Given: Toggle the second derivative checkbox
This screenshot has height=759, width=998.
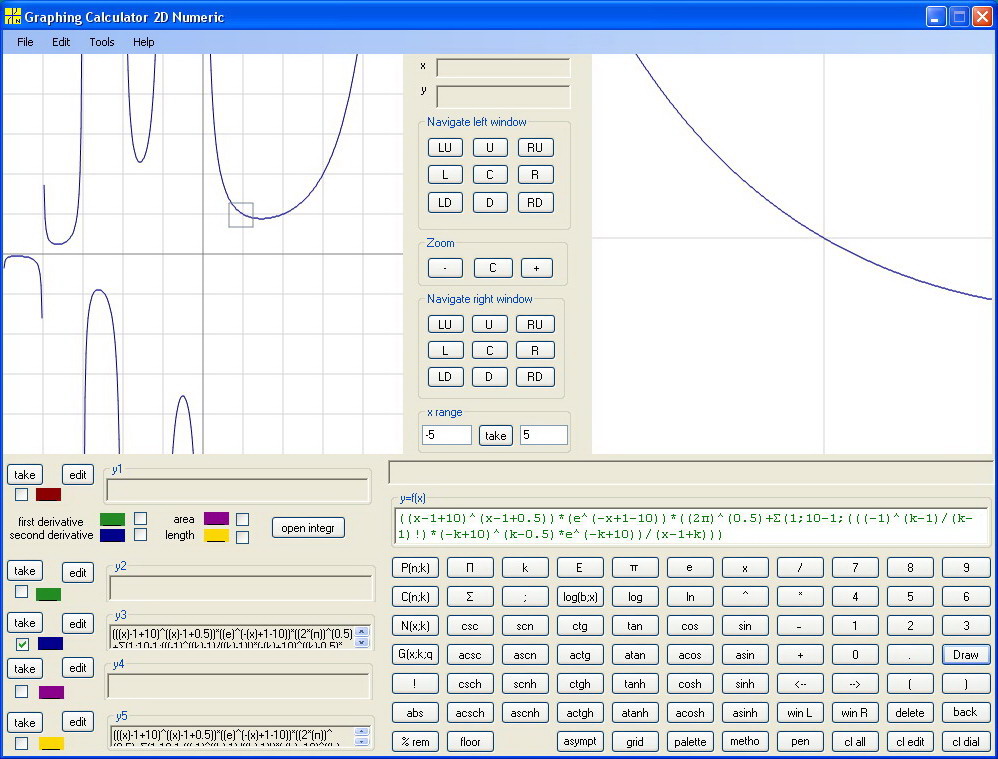Looking at the screenshot, I should click(x=141, y=535).
